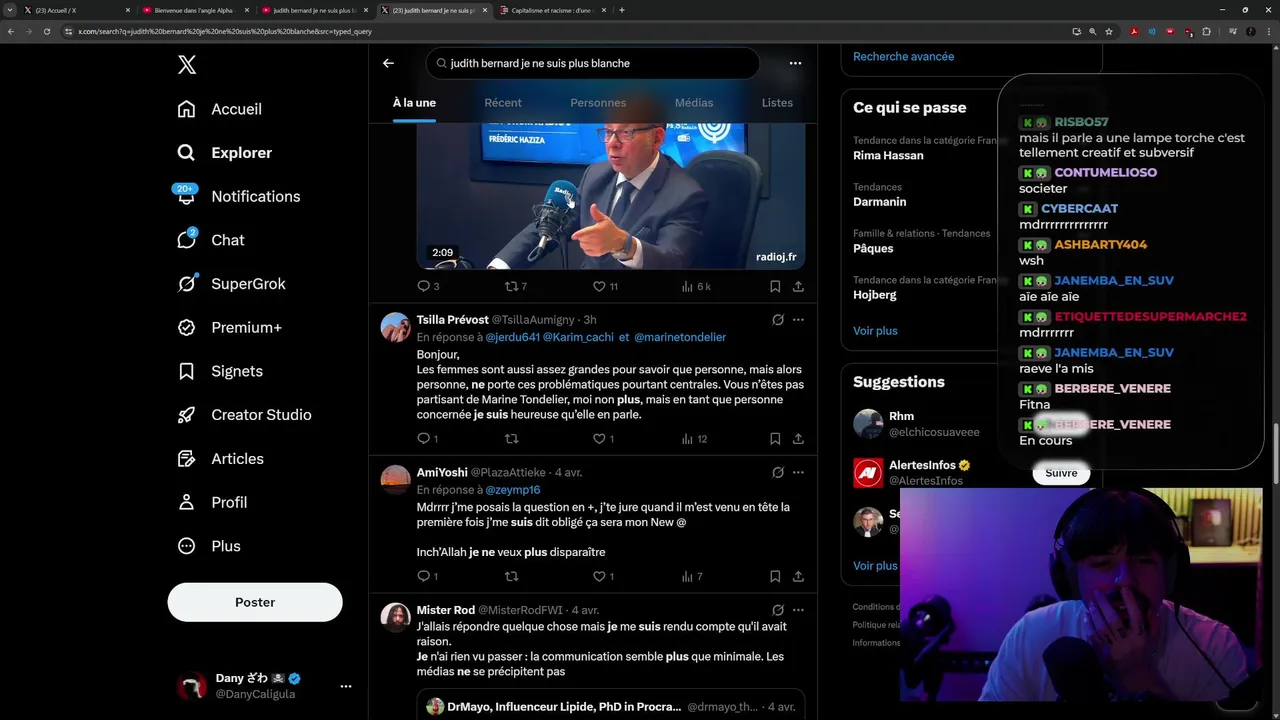
Task: Open Articles in the sidebar
Action: point(220,459)
